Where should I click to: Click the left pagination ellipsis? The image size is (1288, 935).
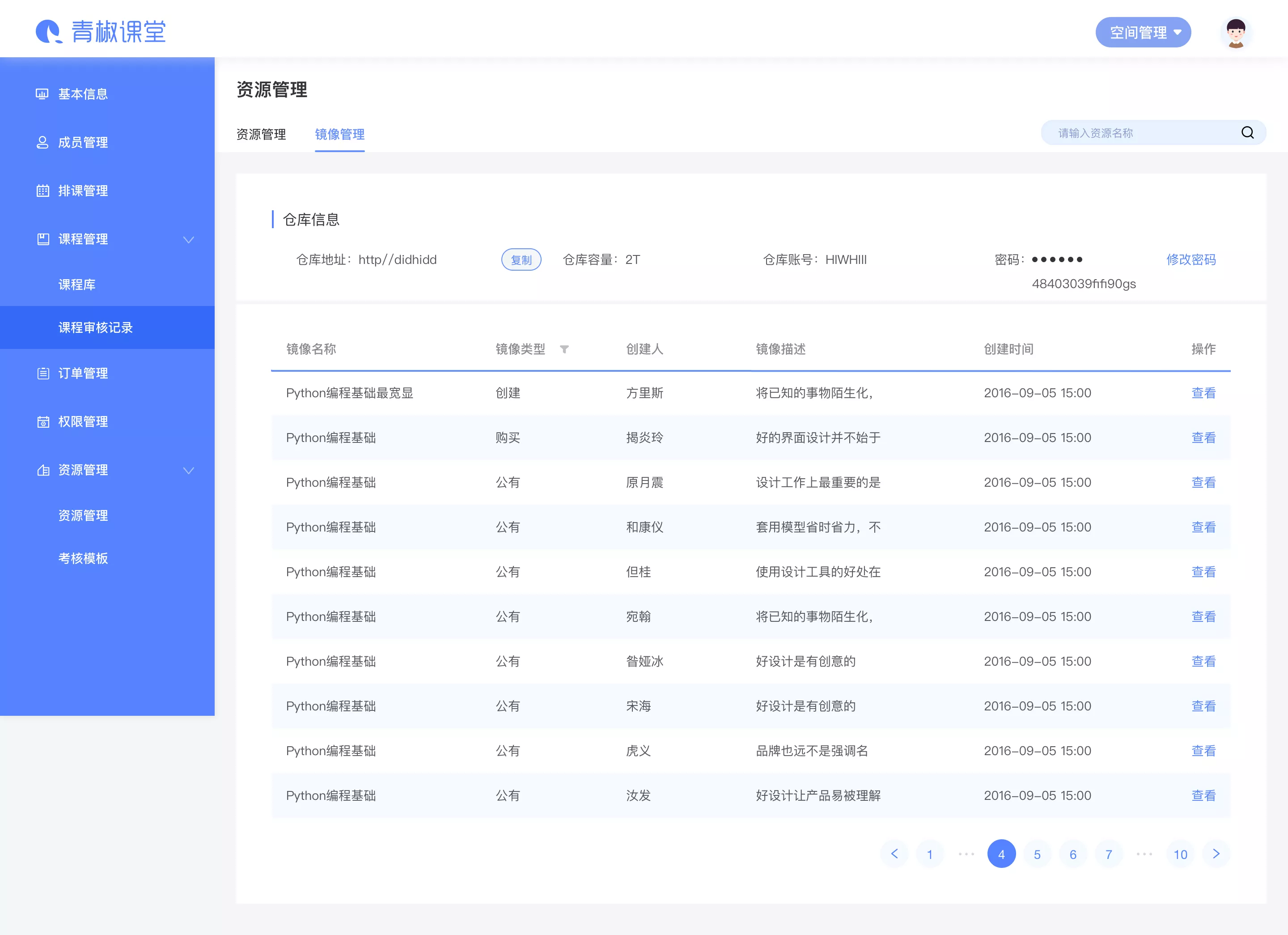(966, 854)
